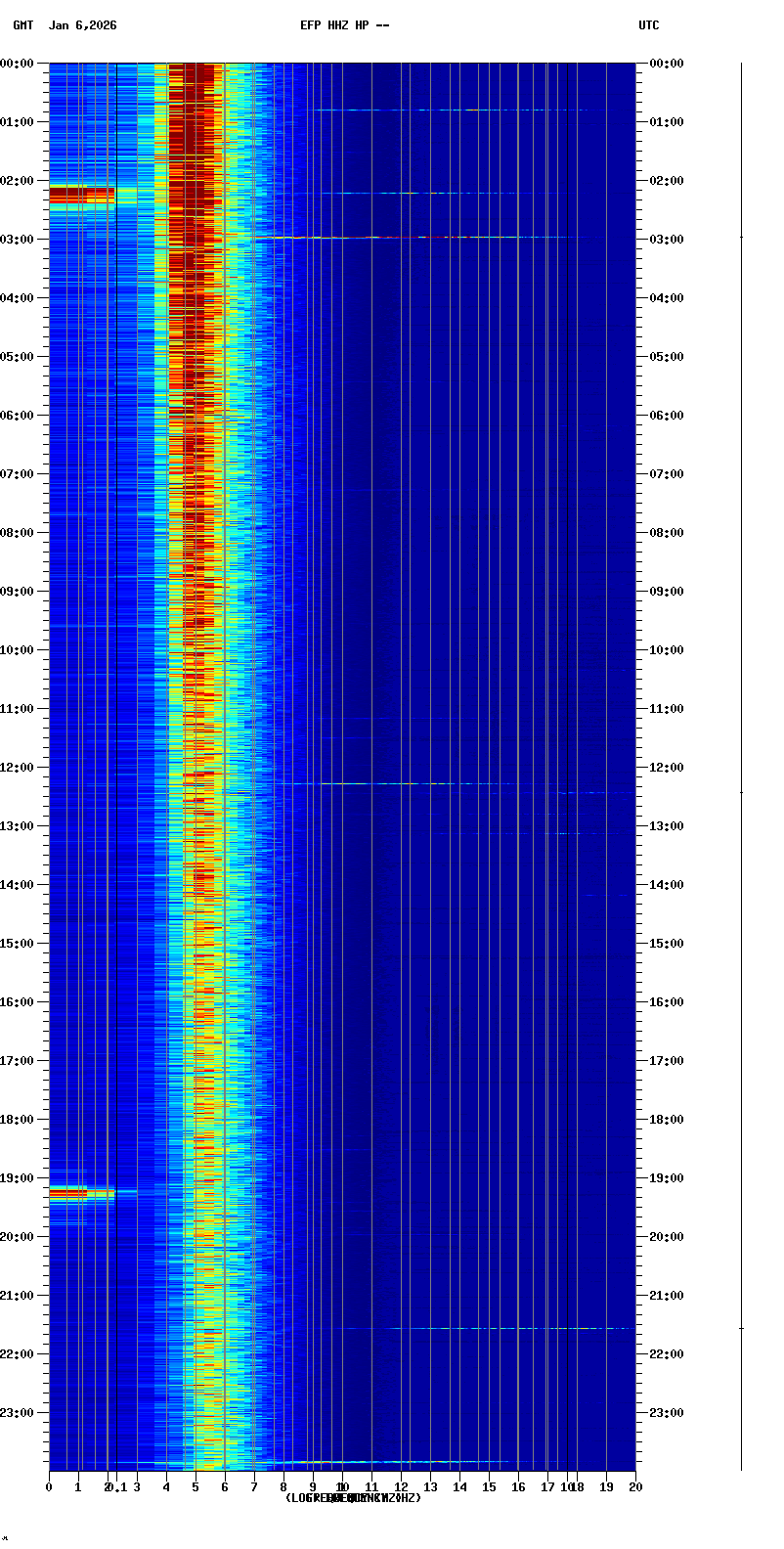Click the red low-frequency burst just after 02:00

81,196
